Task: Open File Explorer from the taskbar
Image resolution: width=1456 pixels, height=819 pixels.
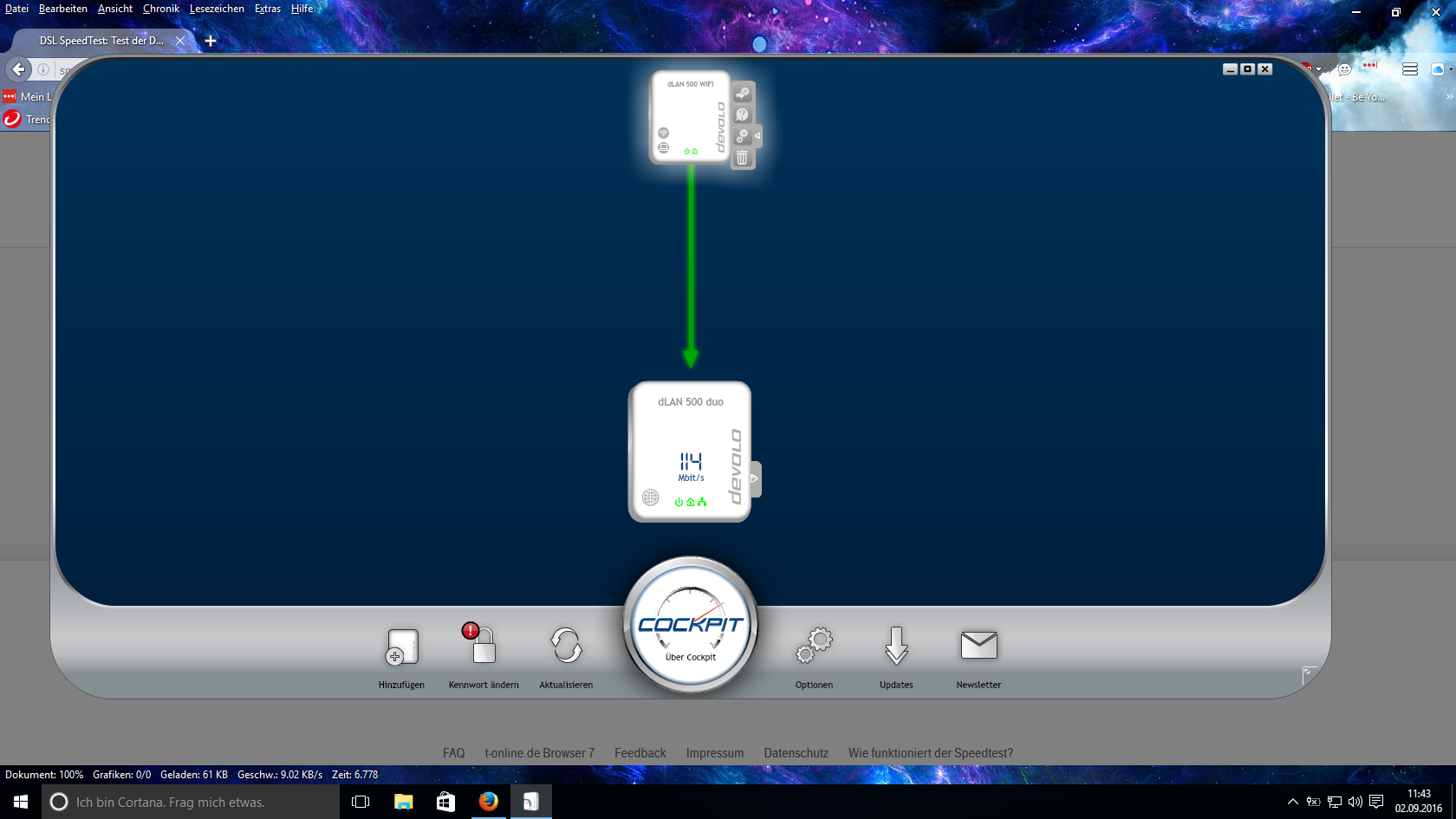Action: (403, 802)
